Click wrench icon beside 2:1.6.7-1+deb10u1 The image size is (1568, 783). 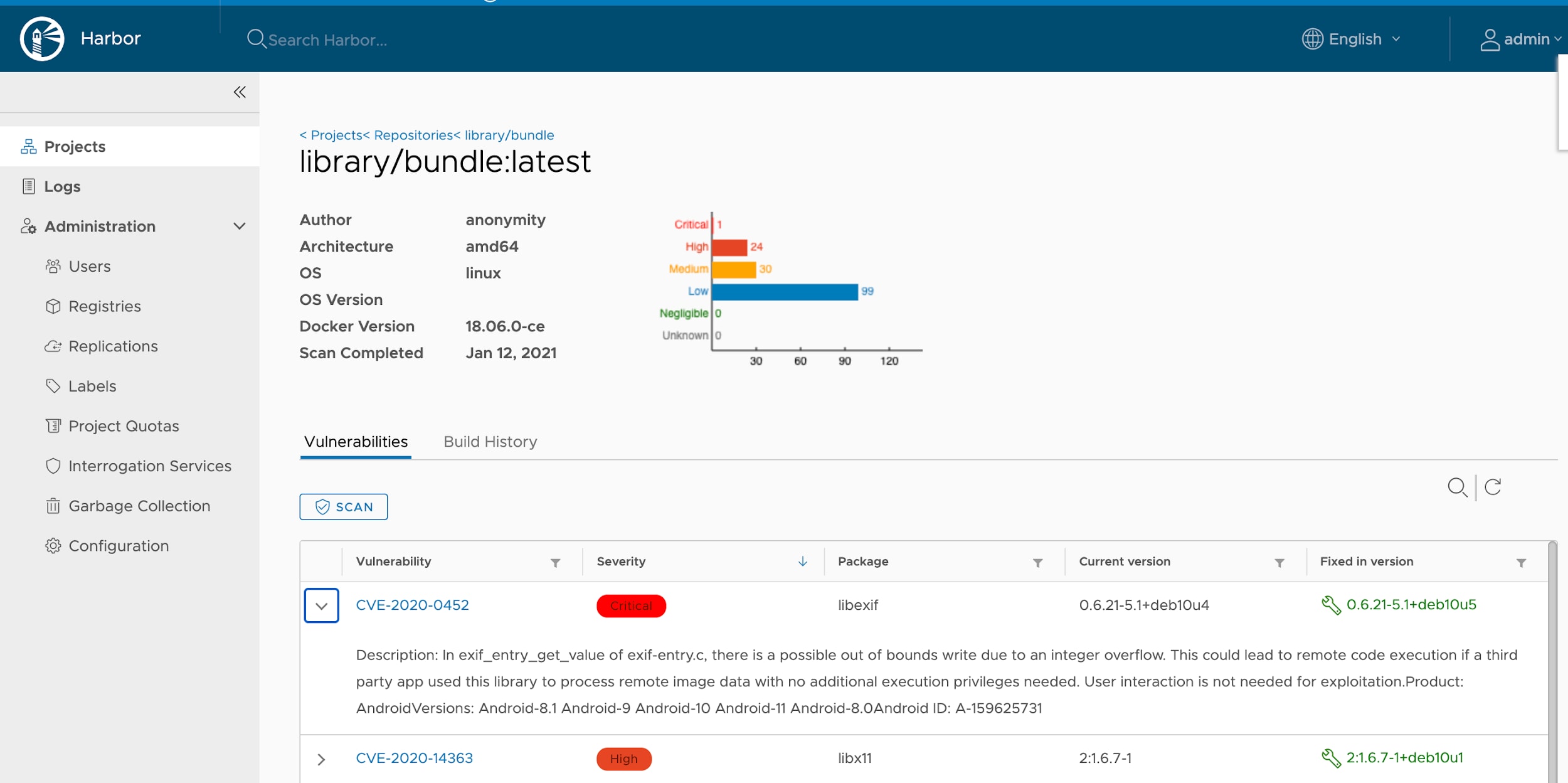[x=1331, y=758]
